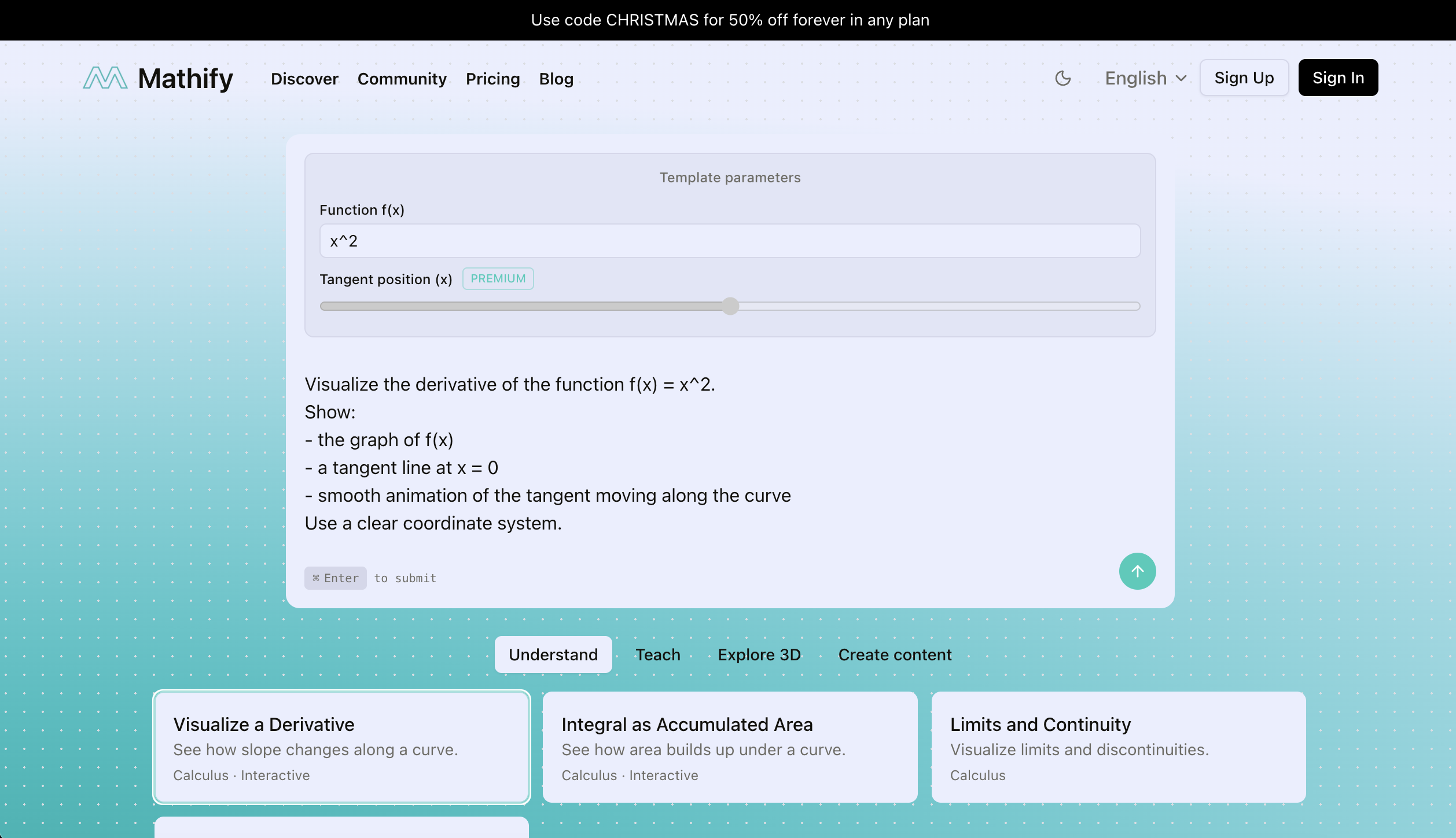
Task: Visit the Blog link
Action: pos(556,79)
